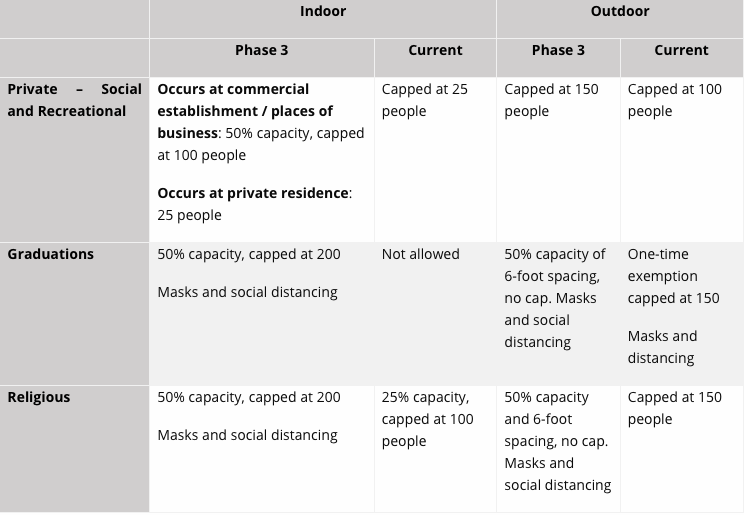
Task: Select the Current header under Outdoor
Action: pyautogui.click(x=681, y=50)
